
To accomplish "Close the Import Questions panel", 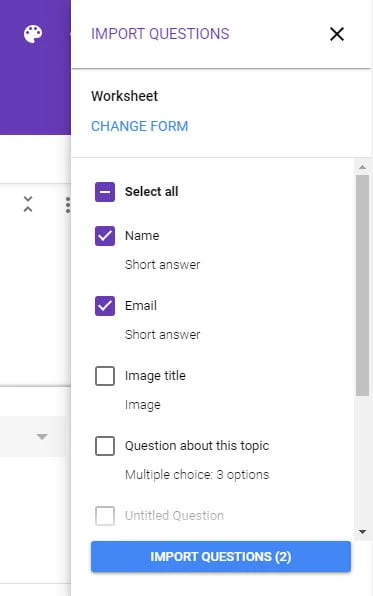I will pos(337,34).
